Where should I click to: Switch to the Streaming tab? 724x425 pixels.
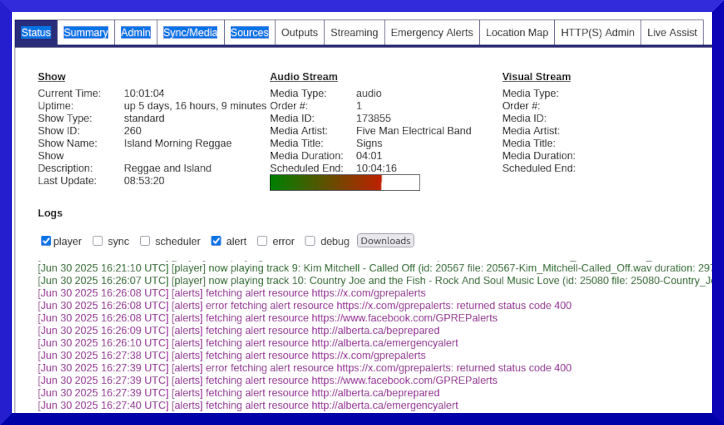[x=353, y=33]
